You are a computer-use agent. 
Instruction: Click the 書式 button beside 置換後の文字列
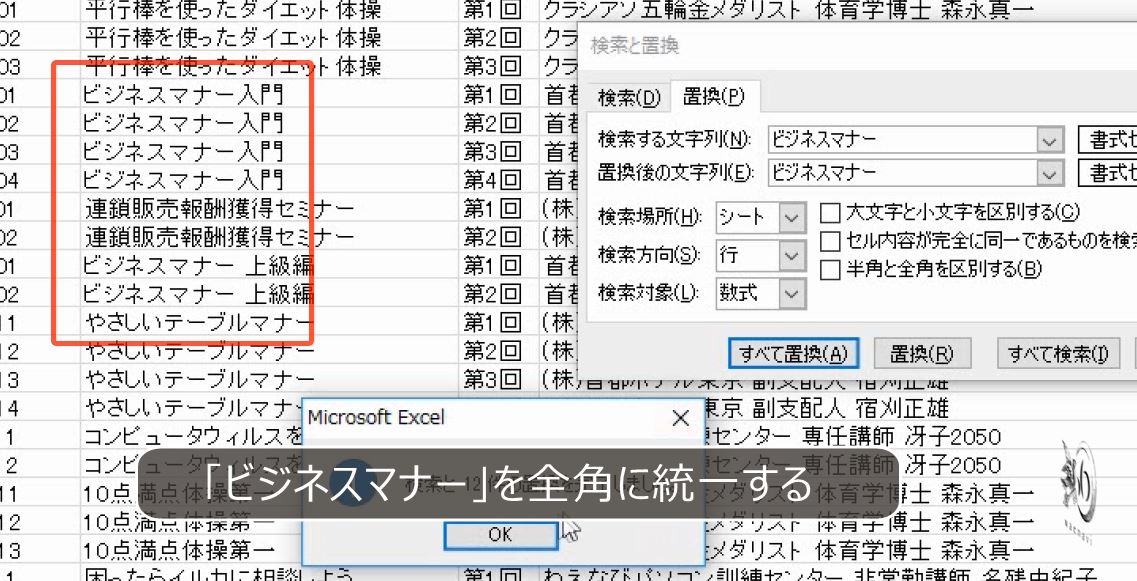point(1107,173)
